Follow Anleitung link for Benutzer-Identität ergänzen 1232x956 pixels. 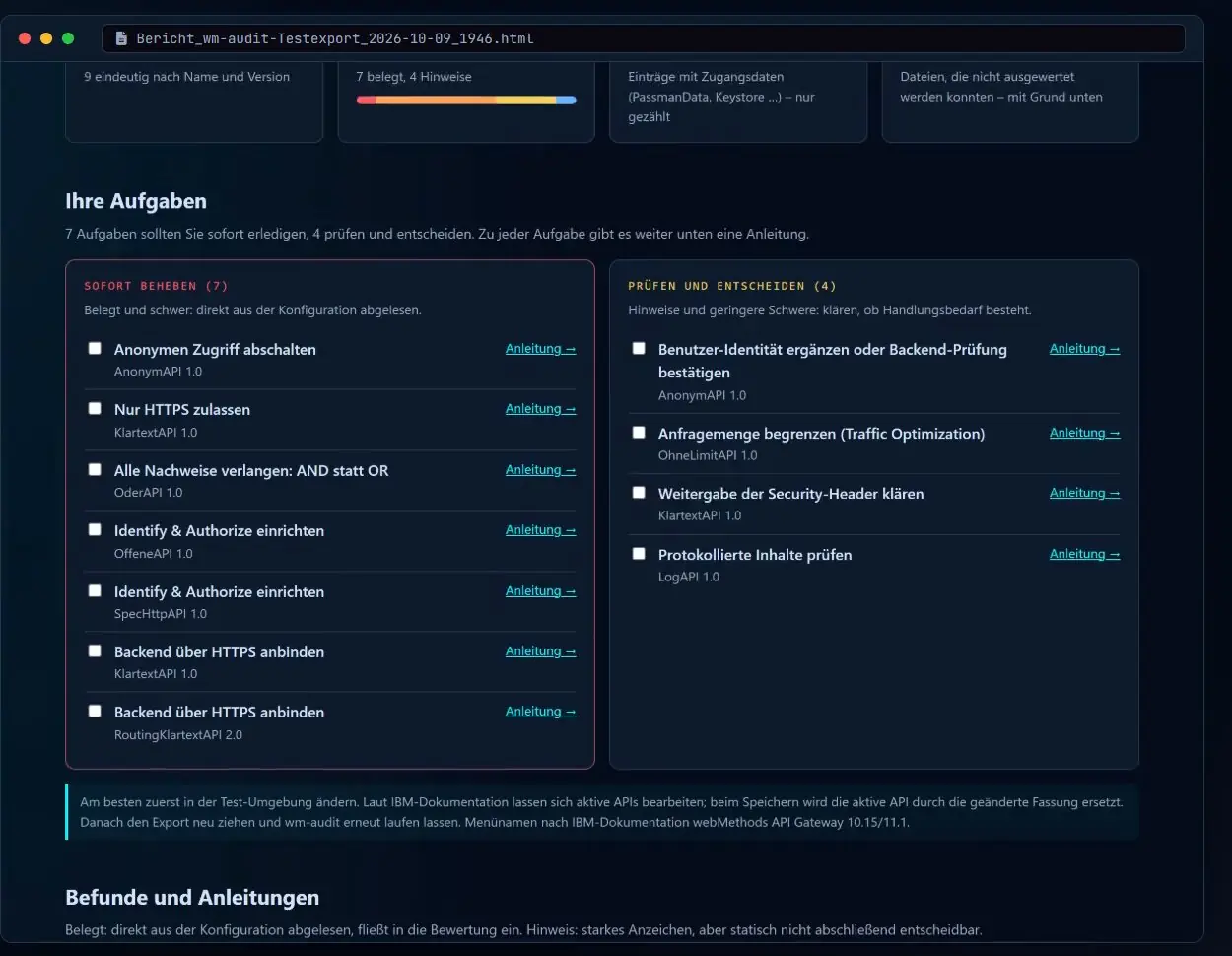[1084, 349]
